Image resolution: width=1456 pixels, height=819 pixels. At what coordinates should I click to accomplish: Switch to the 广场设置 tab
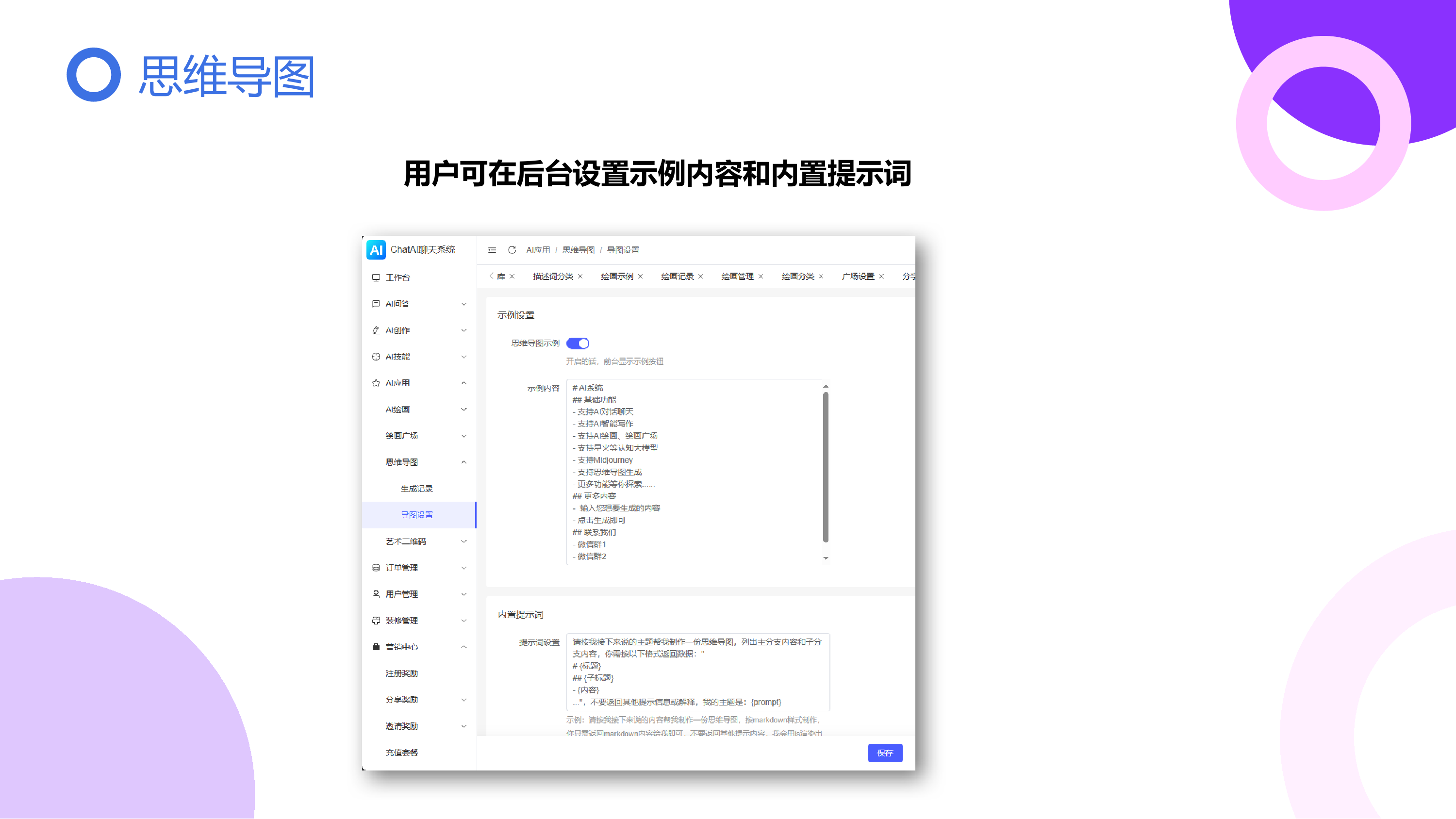click(x=858, y=277)
